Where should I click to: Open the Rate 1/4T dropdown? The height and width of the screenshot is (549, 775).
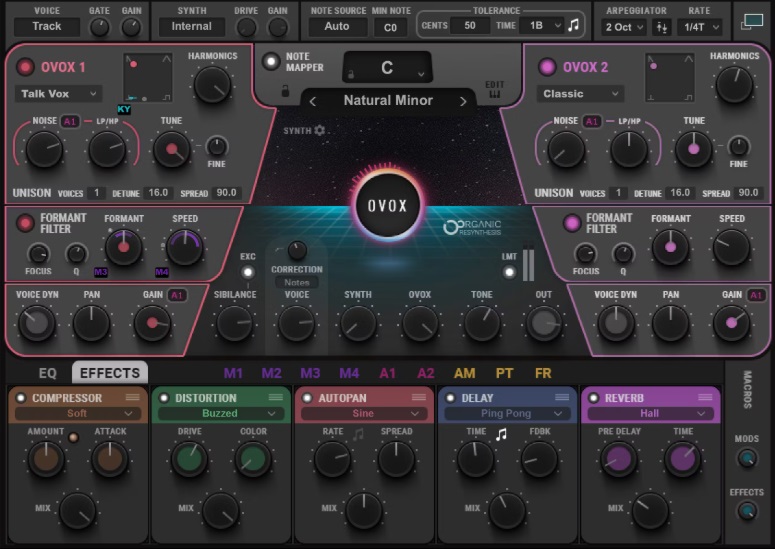(x=699, y=27)
